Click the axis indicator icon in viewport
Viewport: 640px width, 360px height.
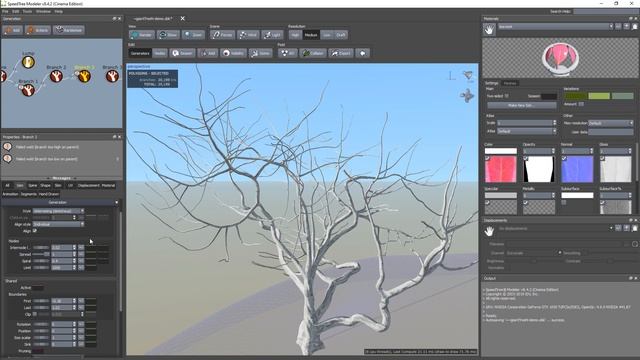451,76
